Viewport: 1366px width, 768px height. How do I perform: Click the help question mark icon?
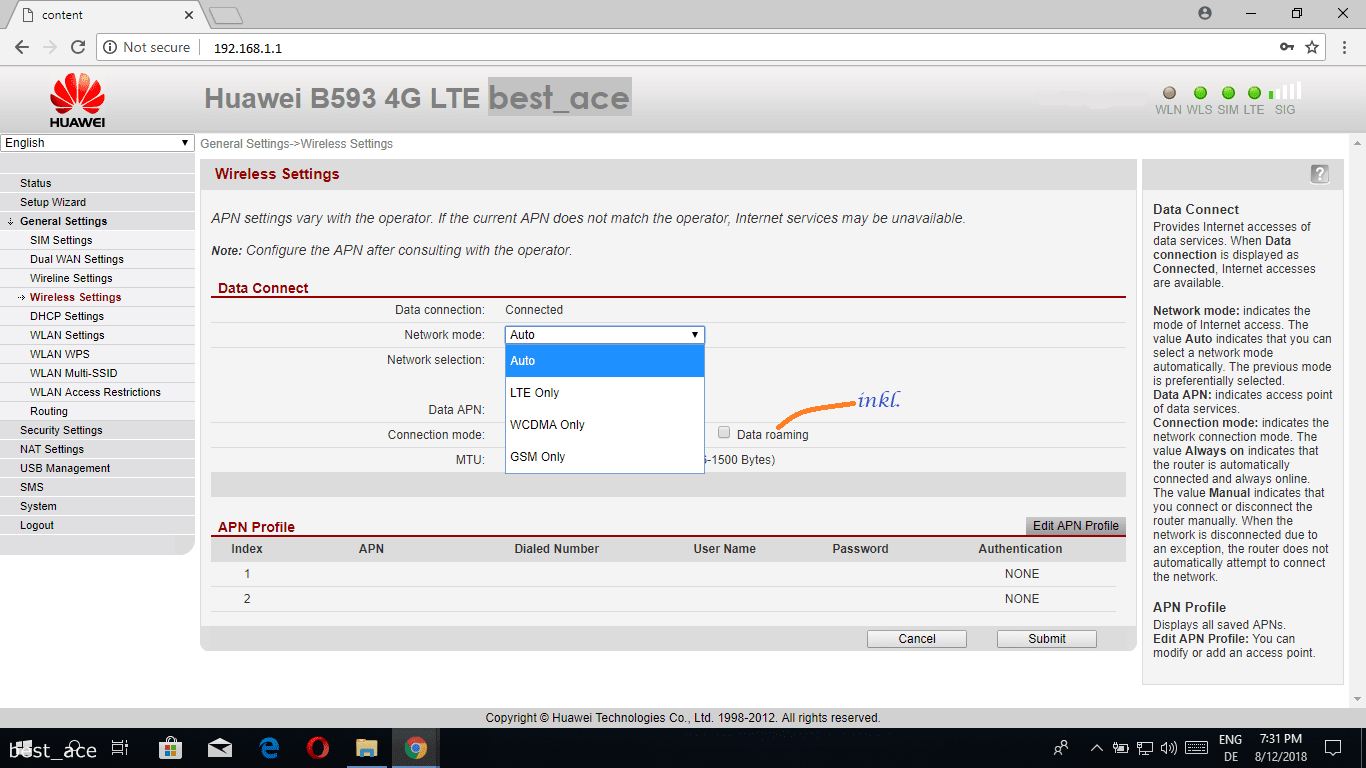(x=1319, y=174)
